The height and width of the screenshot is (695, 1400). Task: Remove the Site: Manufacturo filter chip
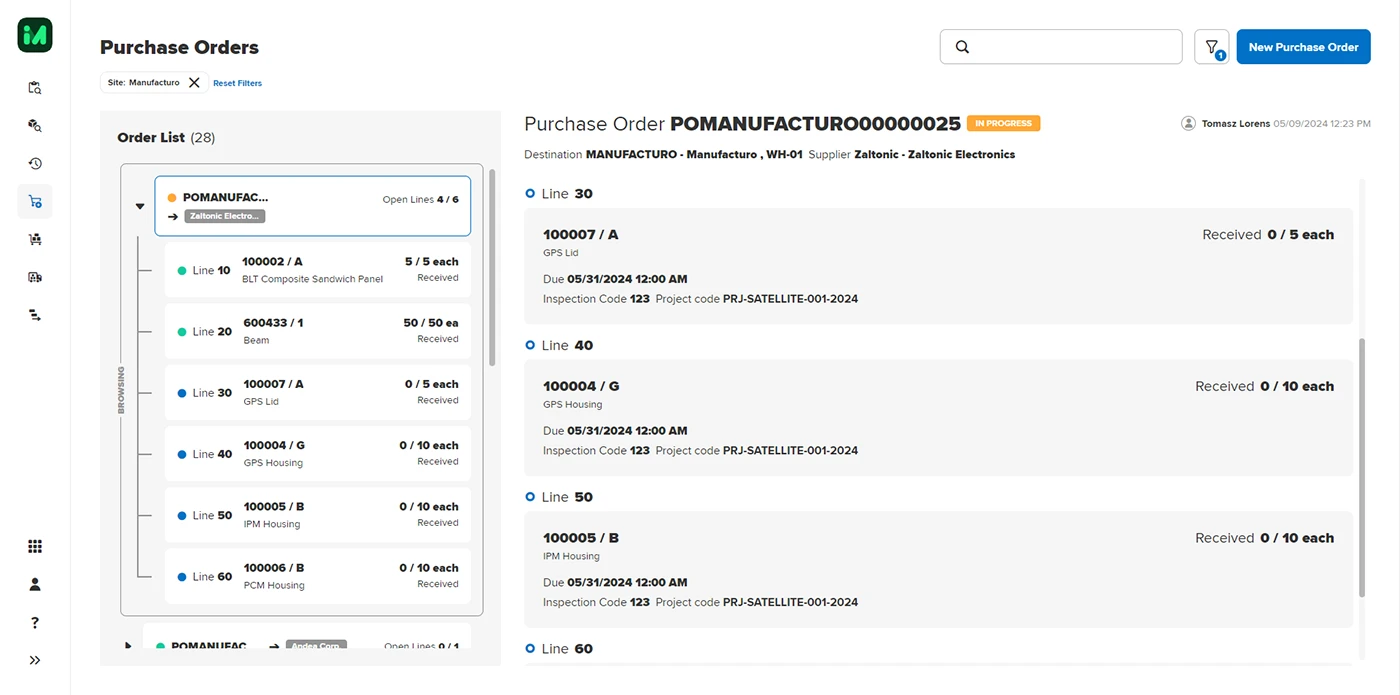click(194, 83)
